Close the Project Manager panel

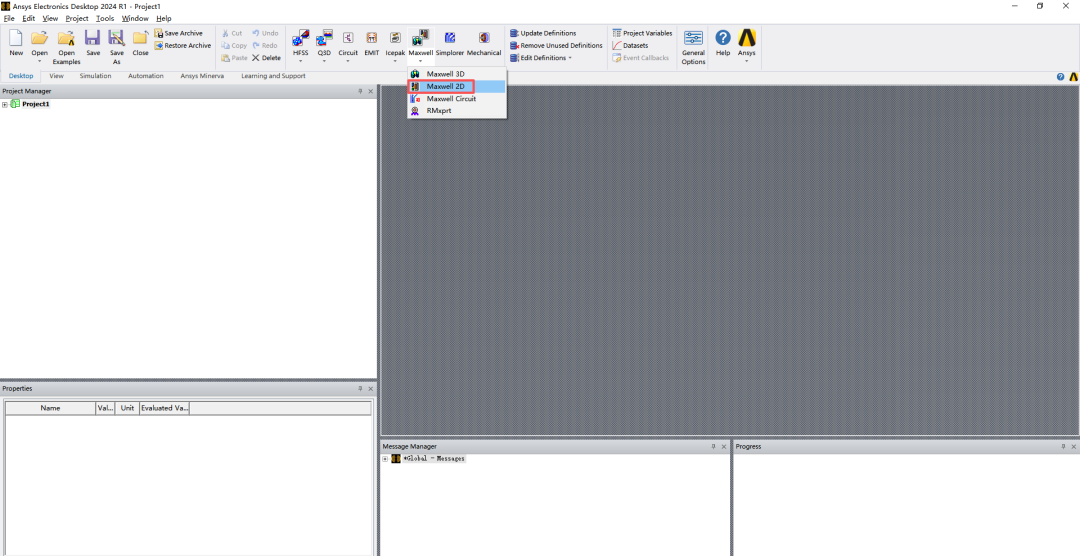[x=371, y=91]
